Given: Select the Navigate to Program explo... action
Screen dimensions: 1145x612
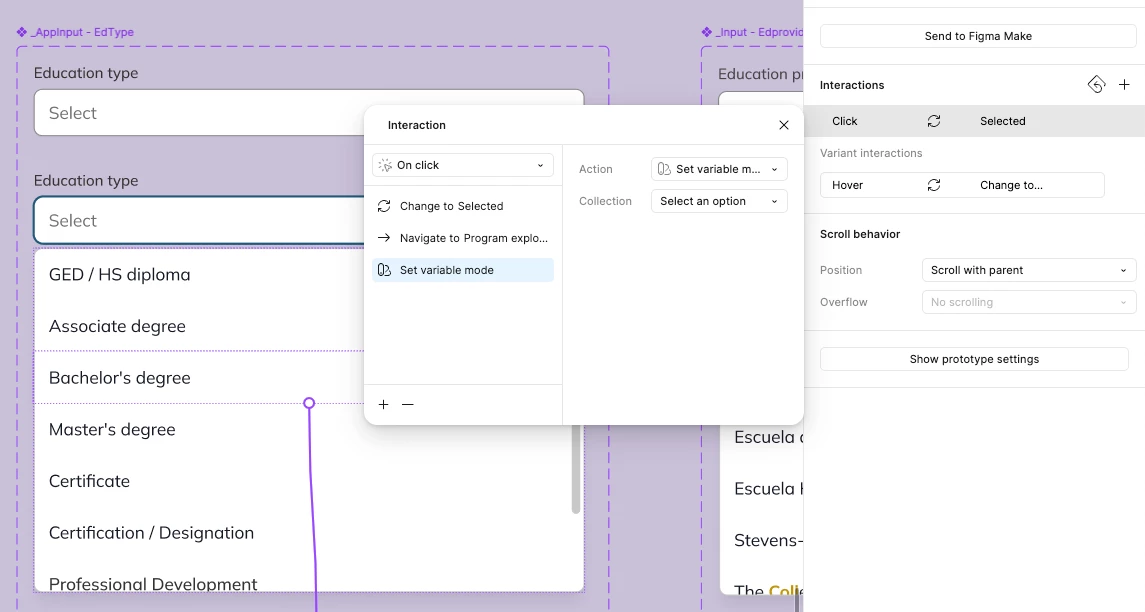Looking at the screenshot, I should pyautogui.click(x=462, y=238).
